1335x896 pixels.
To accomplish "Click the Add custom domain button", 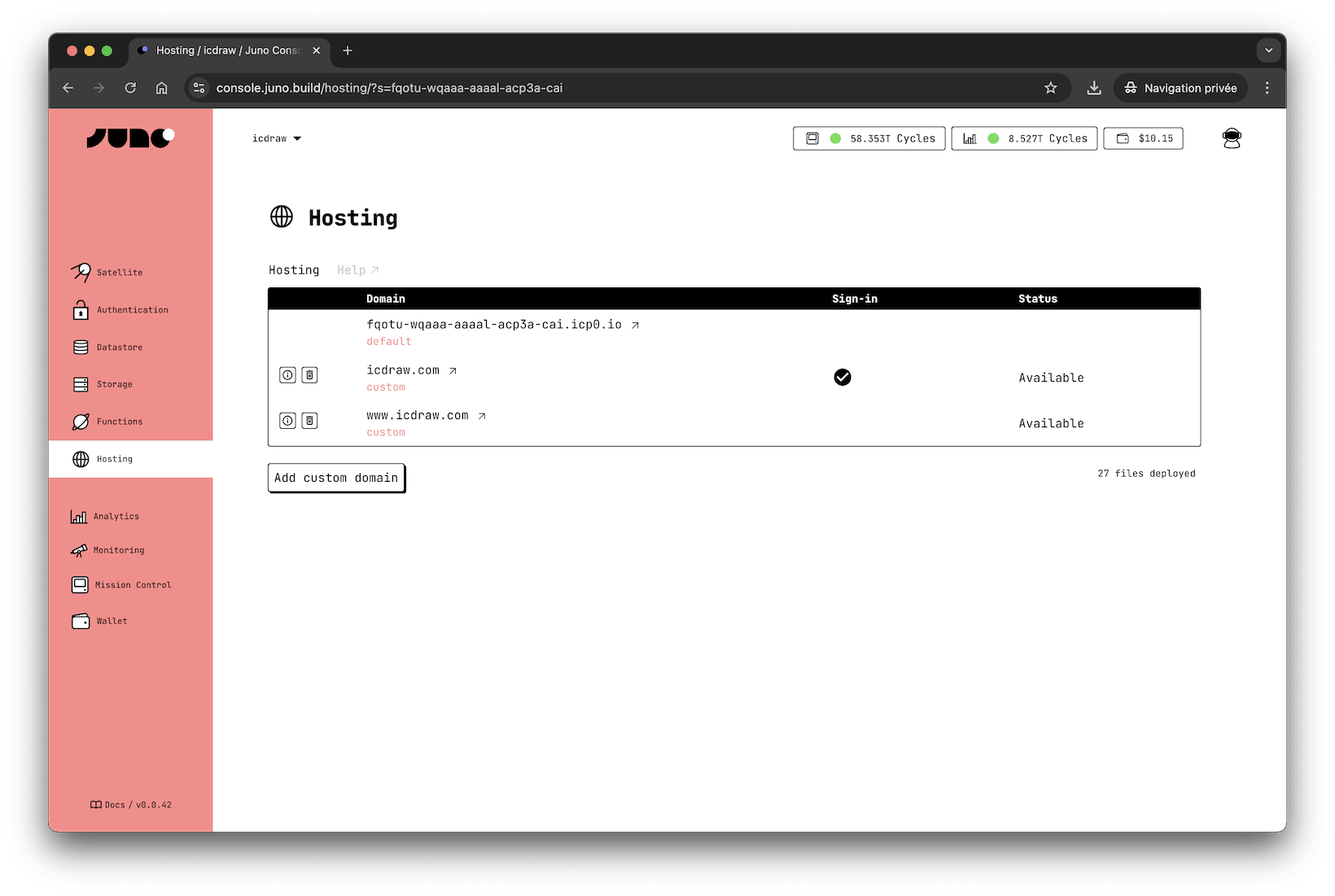I will click(x=336, y=478).
